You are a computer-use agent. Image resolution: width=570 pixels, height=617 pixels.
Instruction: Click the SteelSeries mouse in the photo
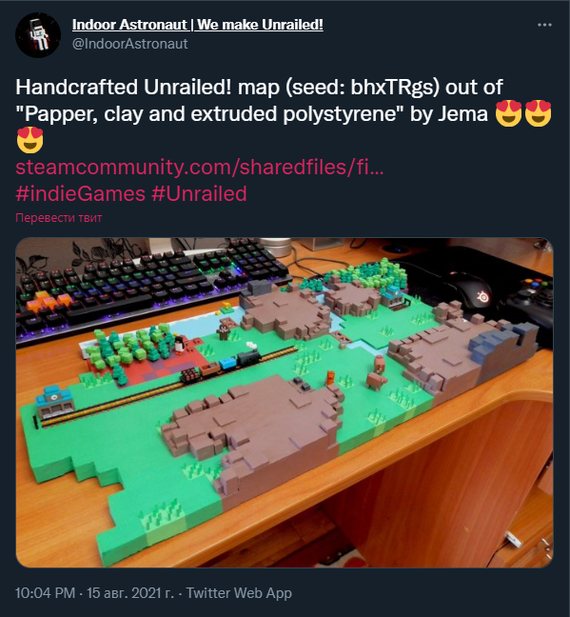pos(475,292)
